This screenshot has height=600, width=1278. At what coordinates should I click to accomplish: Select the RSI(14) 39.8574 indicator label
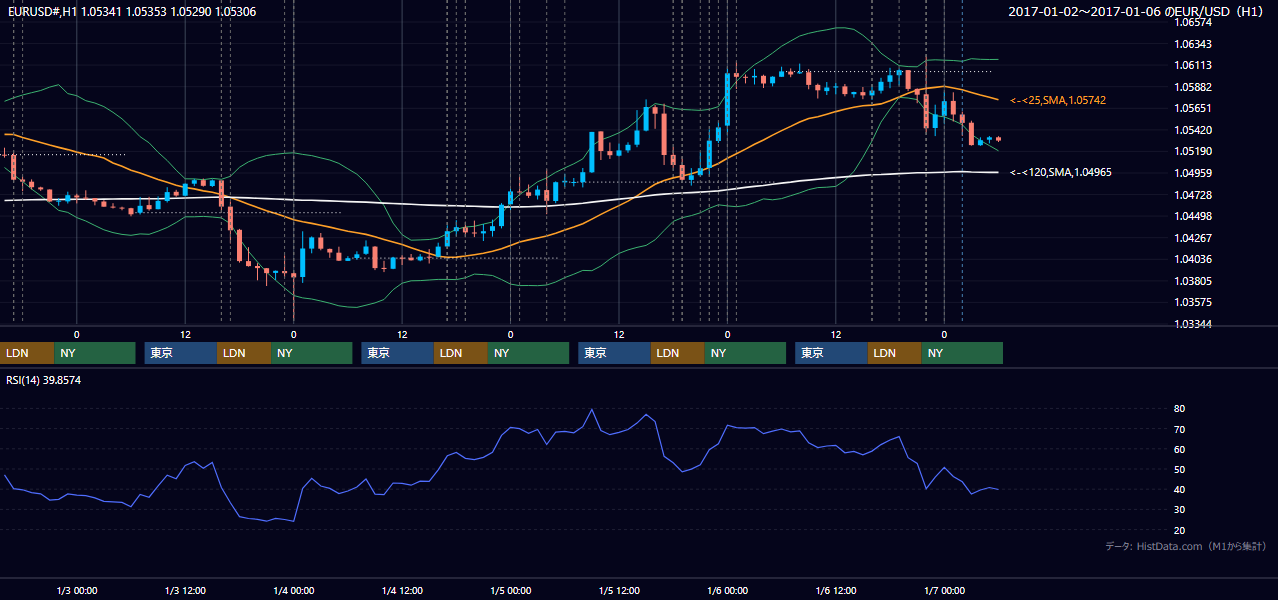coord(43,380)
